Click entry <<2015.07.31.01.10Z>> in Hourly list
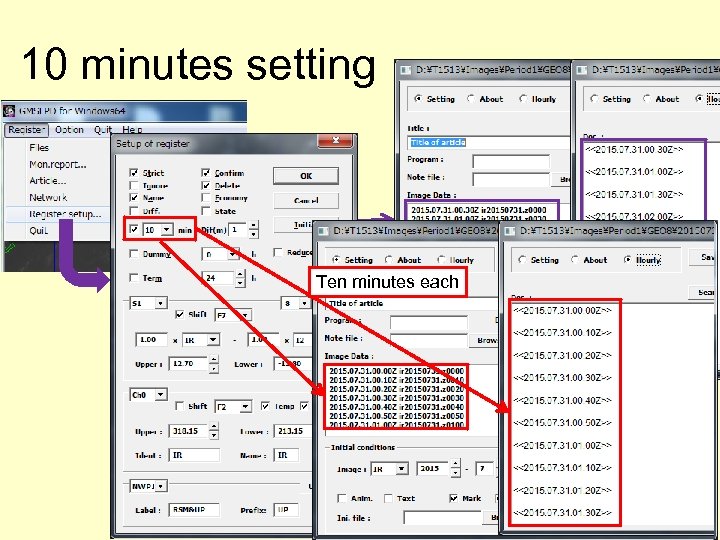 pos(562,467)
